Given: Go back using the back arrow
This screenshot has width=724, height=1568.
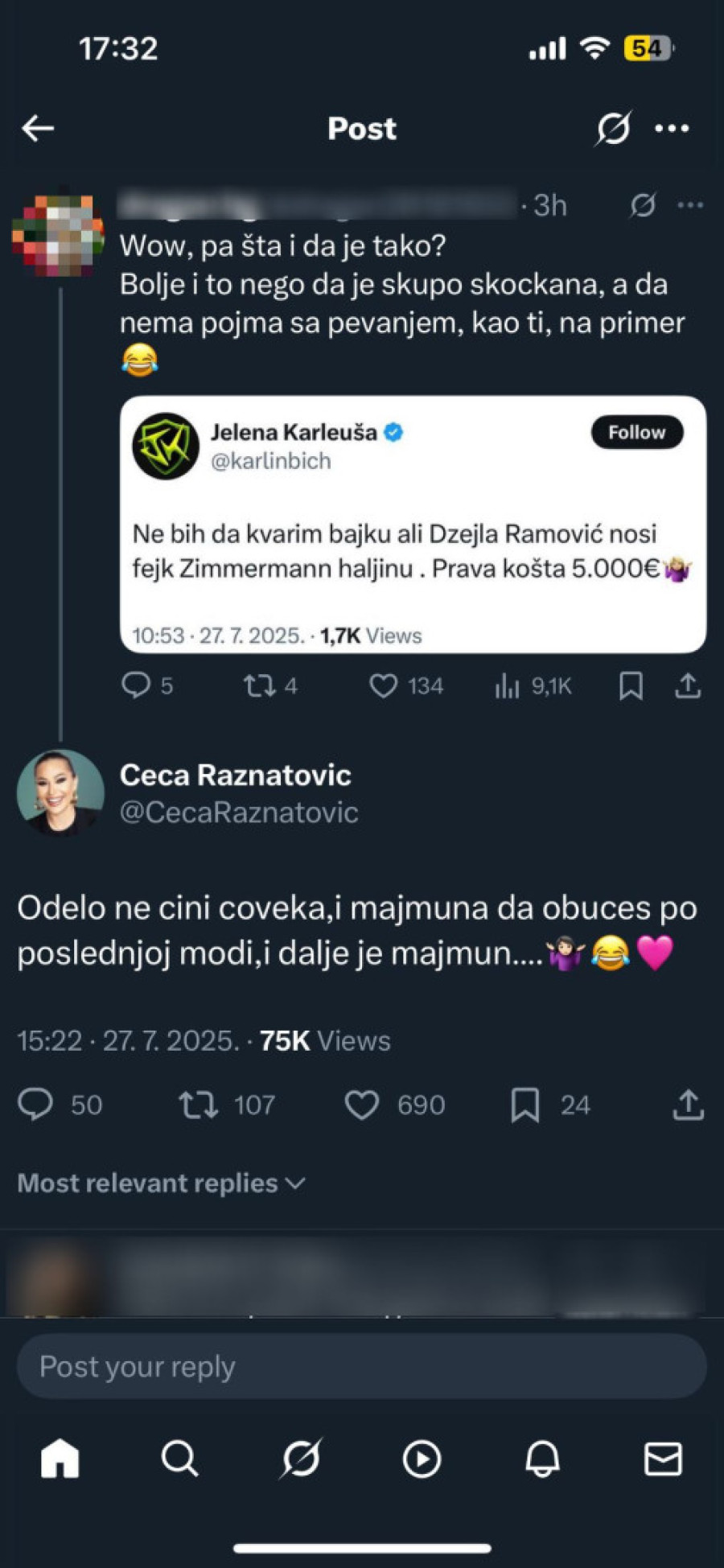Looking at the screenshot, I should tap(38, 128).
